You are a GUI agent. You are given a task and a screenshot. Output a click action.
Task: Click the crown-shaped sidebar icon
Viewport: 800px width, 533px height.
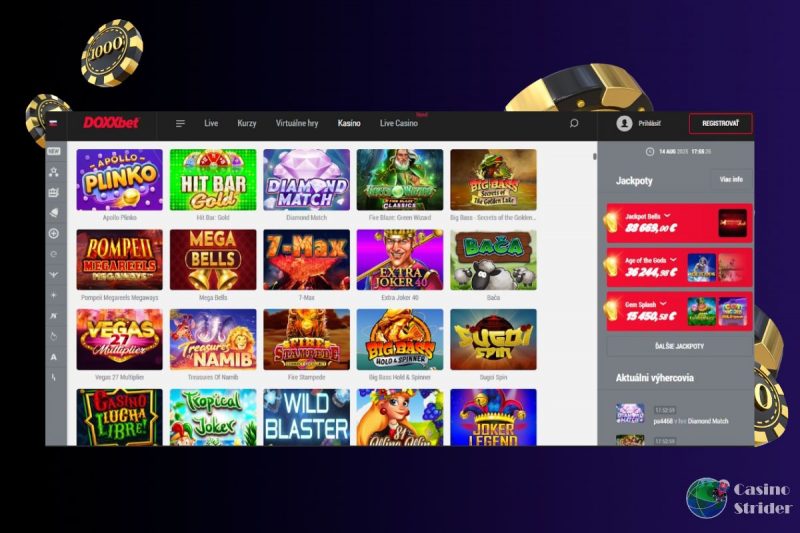coord(54,192)
